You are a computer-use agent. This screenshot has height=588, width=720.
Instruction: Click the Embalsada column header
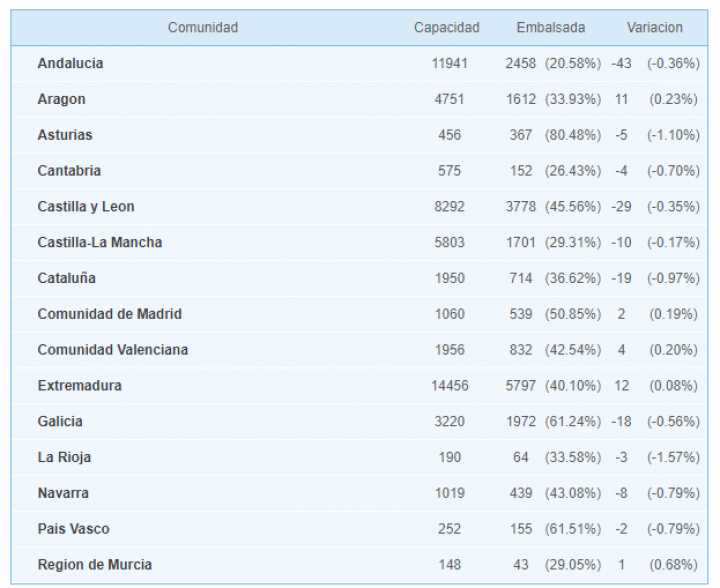point(551,28)
